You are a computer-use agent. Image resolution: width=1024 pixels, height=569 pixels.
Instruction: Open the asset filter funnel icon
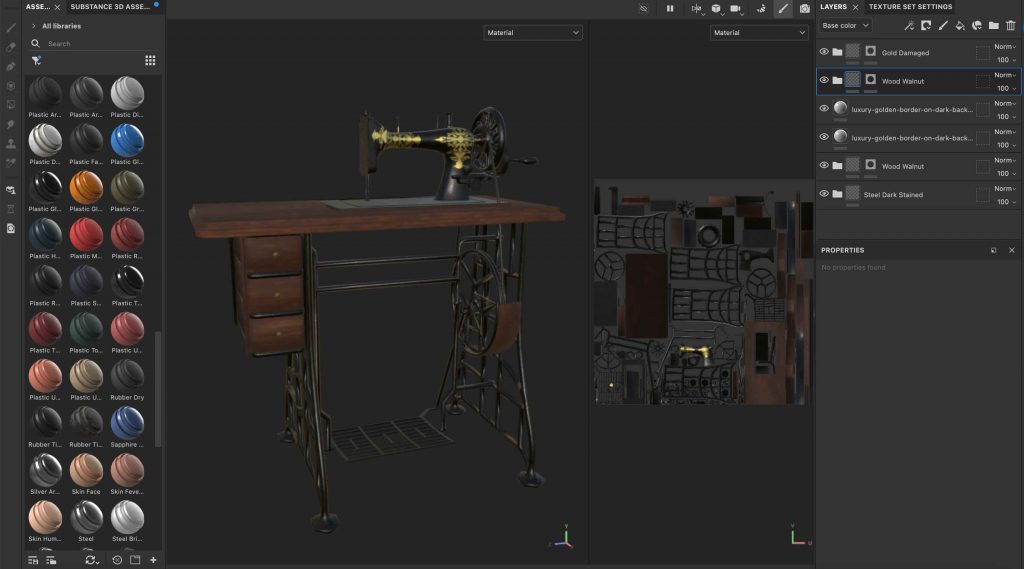coord(37,60)
